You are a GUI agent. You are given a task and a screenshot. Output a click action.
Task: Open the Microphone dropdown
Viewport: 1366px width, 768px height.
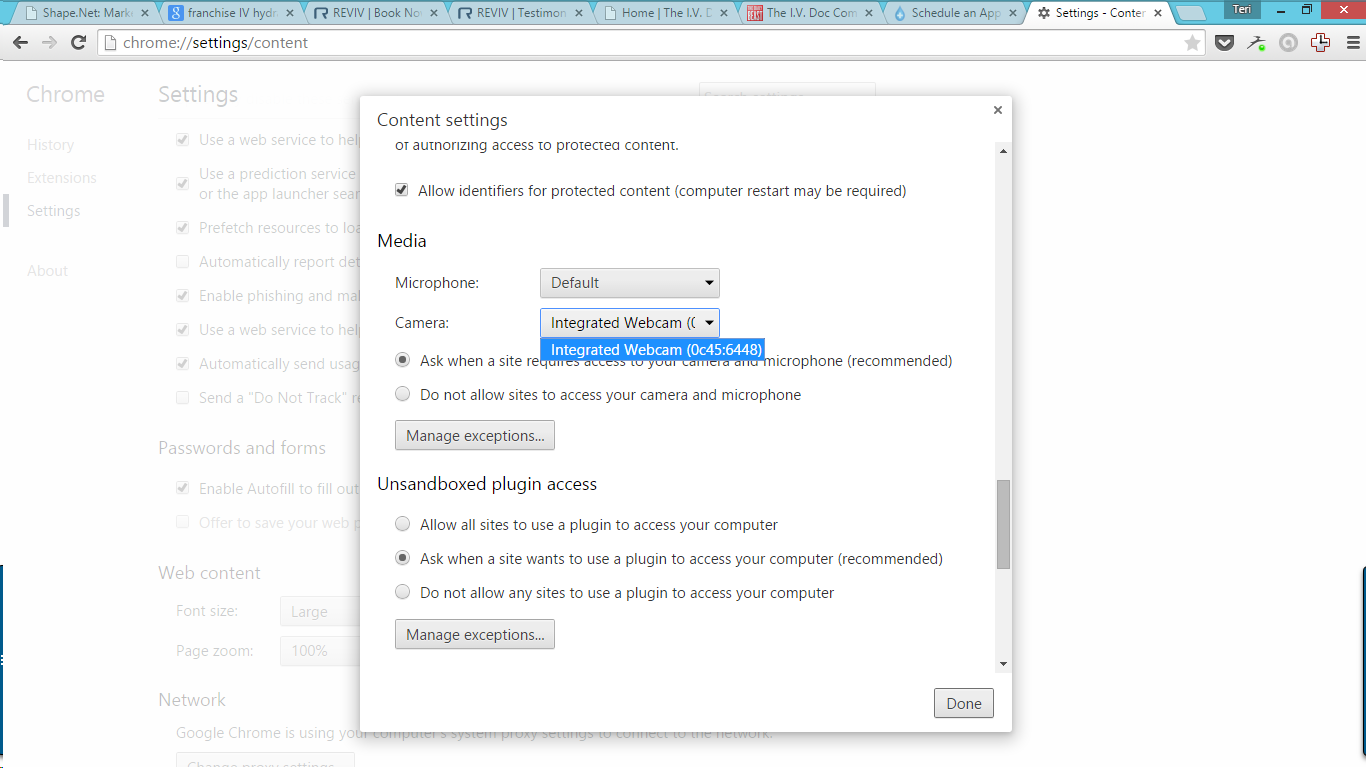629,283
